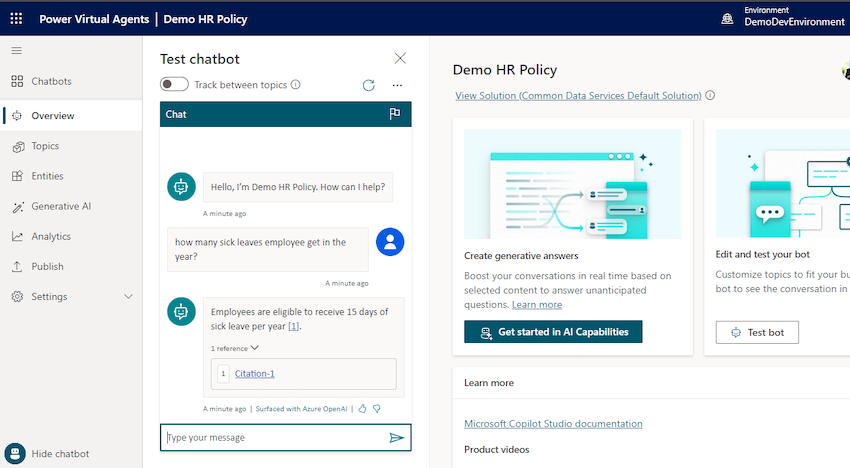Viewport: 850px width, 468px height.
Task: Open Generative AI page in sidebar
Action: pyautogui.click(x=60, y=206)
